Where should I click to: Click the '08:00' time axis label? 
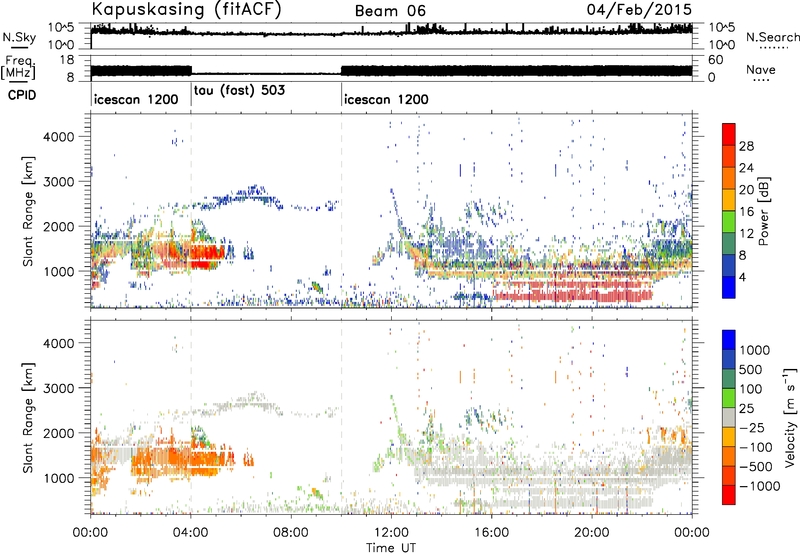click(x=291, y=533)
